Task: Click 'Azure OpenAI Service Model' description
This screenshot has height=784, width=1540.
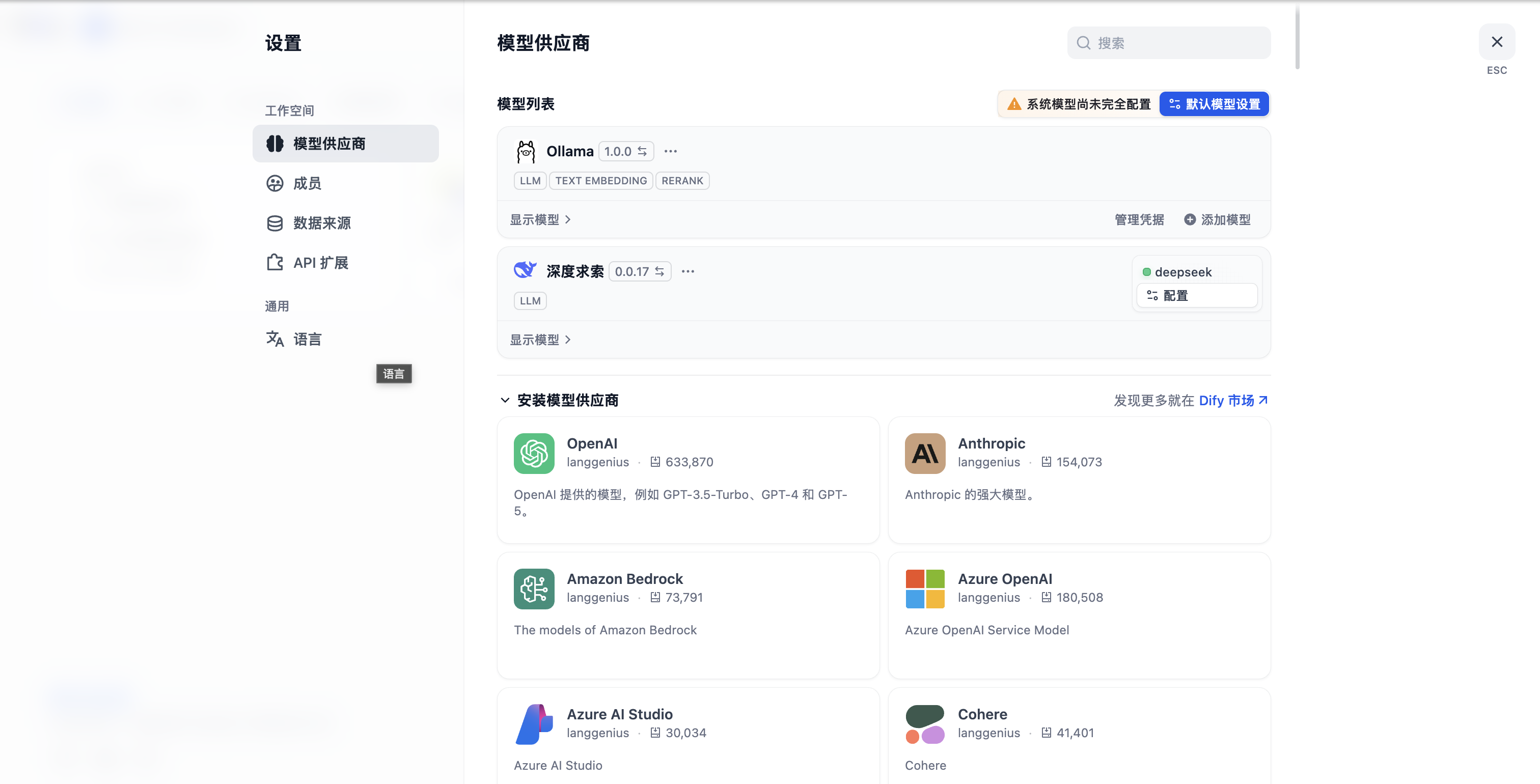Action: click(x=987, y=630)
